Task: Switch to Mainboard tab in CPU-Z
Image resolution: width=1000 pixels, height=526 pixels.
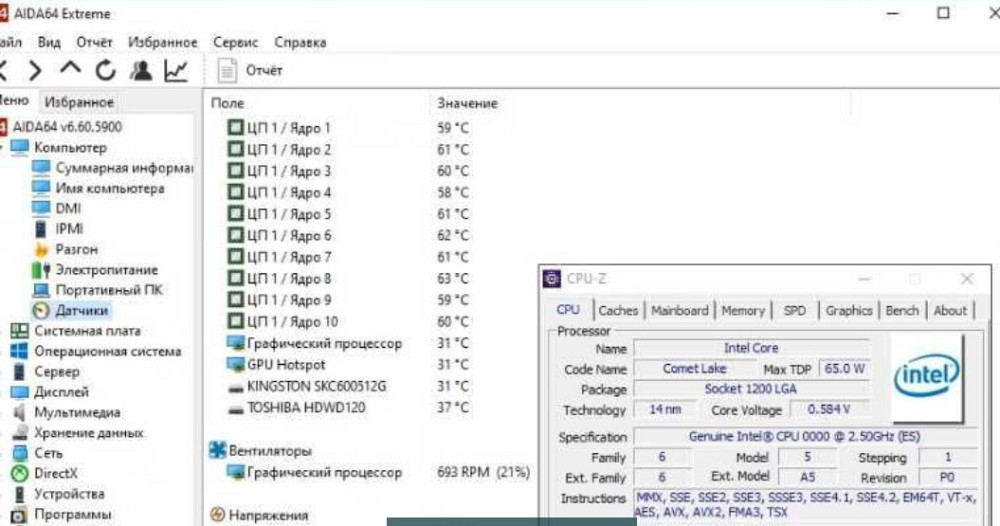Action: coord(679,310)
